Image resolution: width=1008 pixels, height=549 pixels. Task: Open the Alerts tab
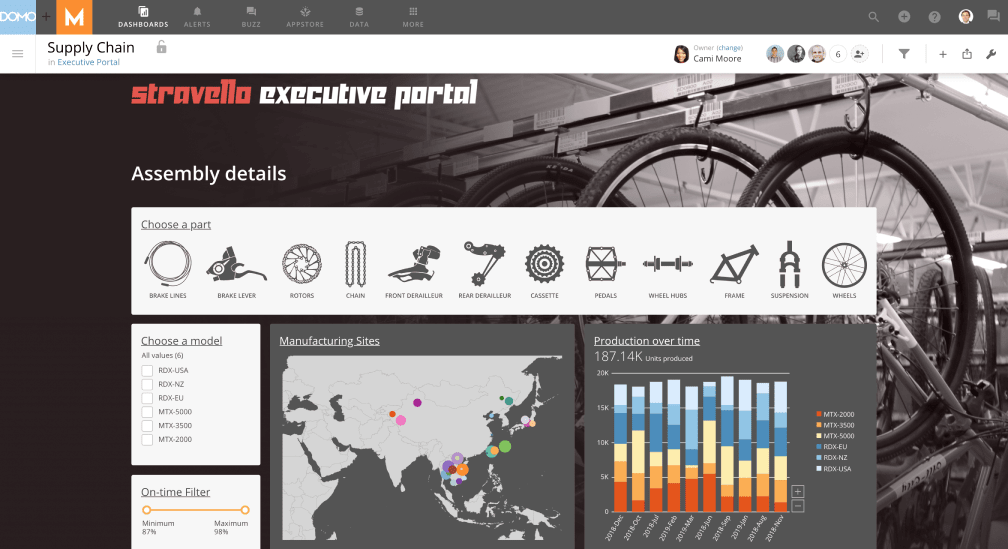pyautogui.click(x=197, y=17)
